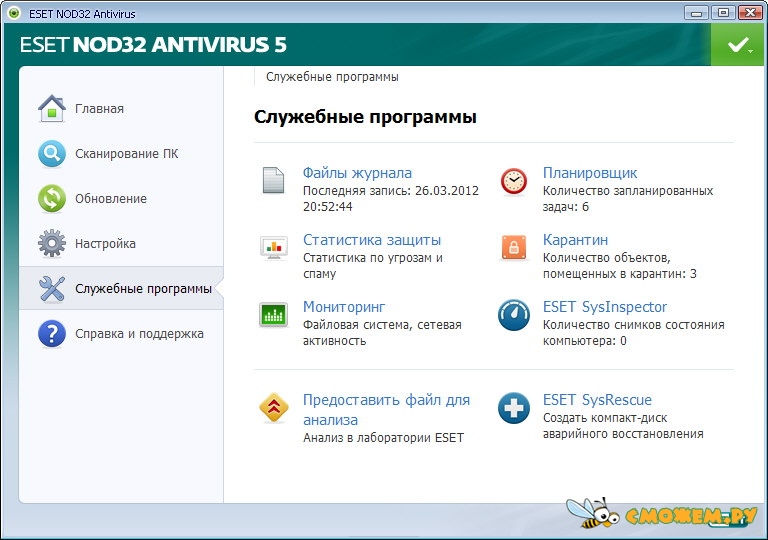This screenshot has width=768, height=540.
Task: Click 'Файловая система, сетевая активность' text
Action: [x=382, y=332]
